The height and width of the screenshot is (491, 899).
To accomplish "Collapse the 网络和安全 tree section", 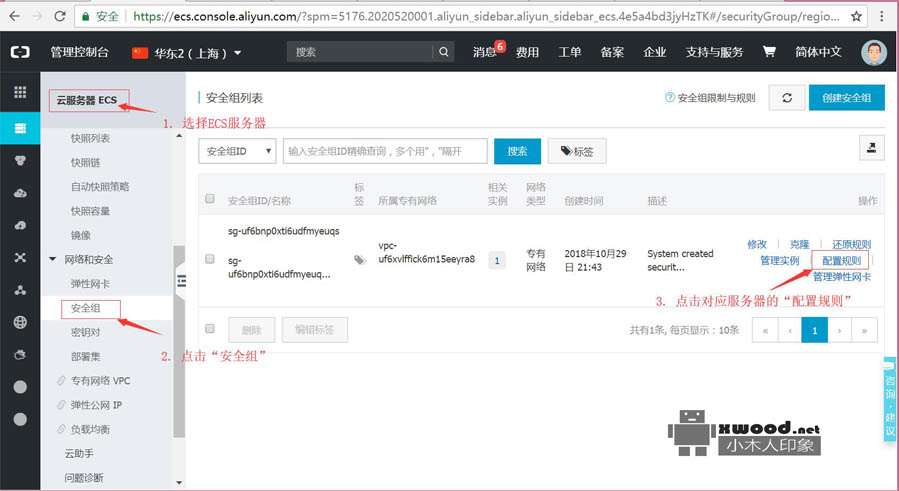I will pos(53,259).
